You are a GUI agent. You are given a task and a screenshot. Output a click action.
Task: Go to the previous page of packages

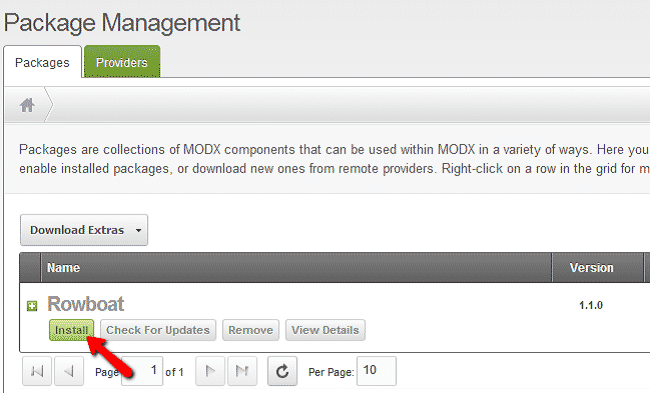69,371
